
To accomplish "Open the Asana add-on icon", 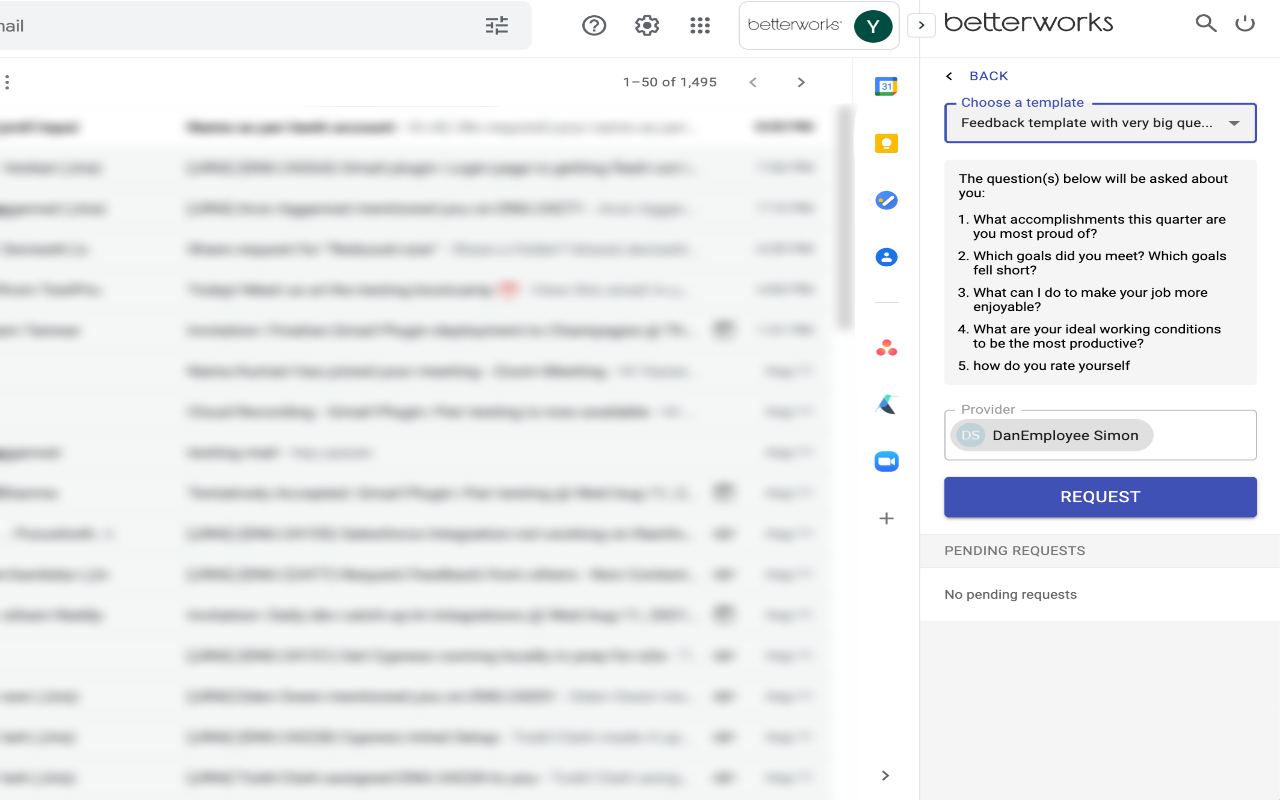I will (x=886, y=348).
